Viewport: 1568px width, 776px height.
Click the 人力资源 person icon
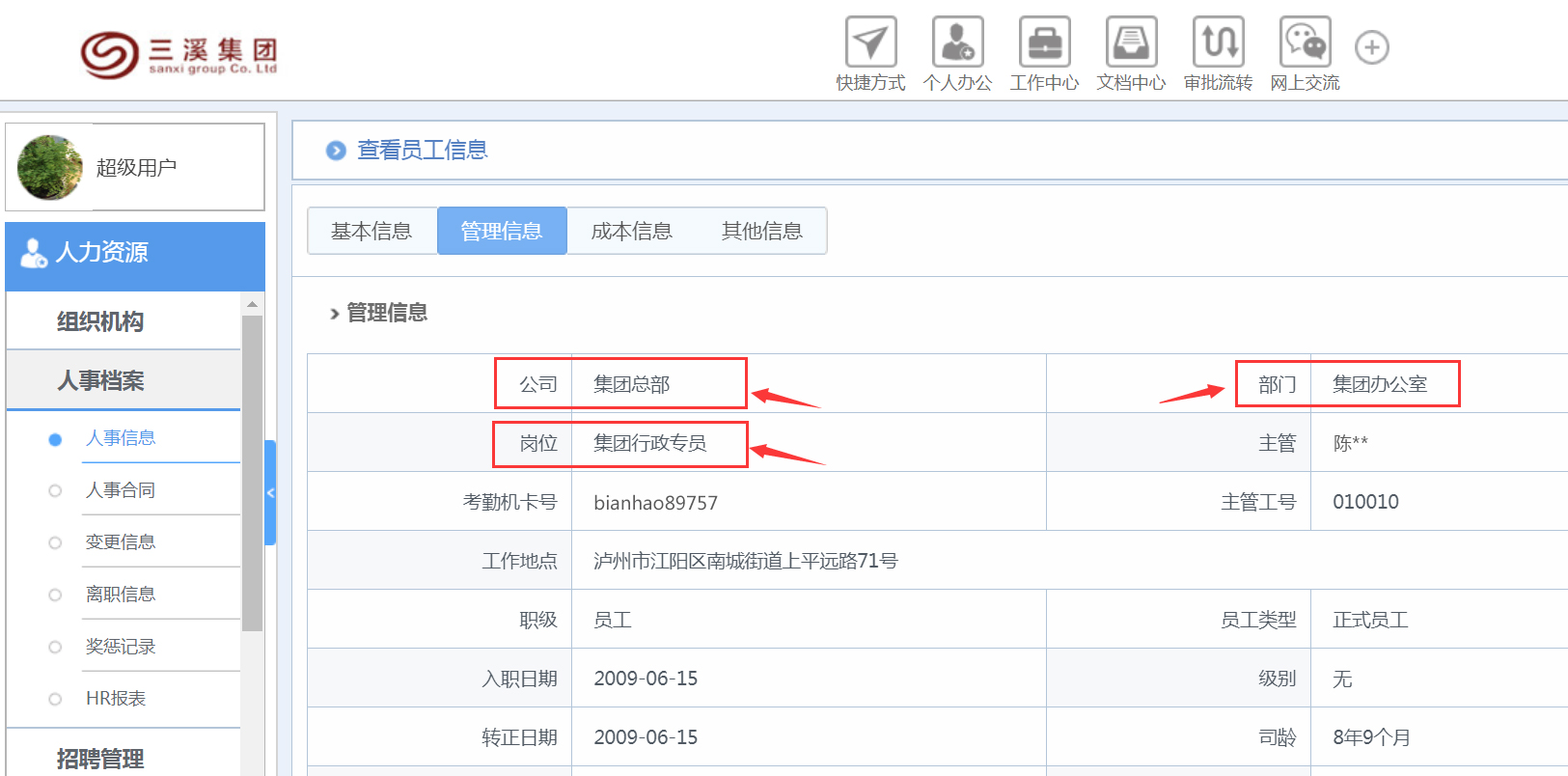click(34, 253)
